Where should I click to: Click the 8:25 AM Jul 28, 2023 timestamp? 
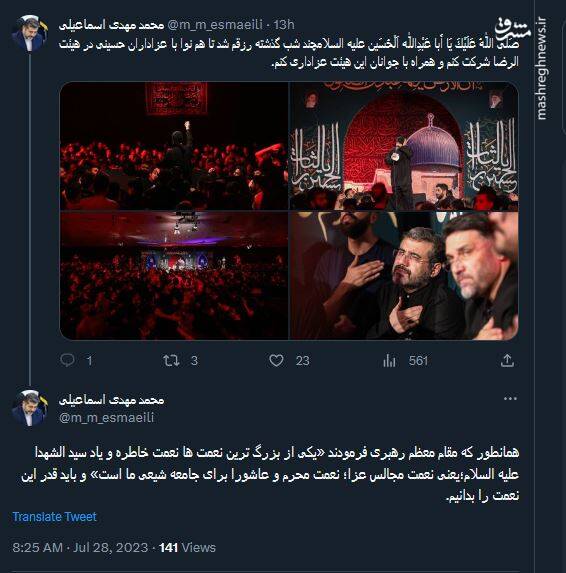coord(80,547)
